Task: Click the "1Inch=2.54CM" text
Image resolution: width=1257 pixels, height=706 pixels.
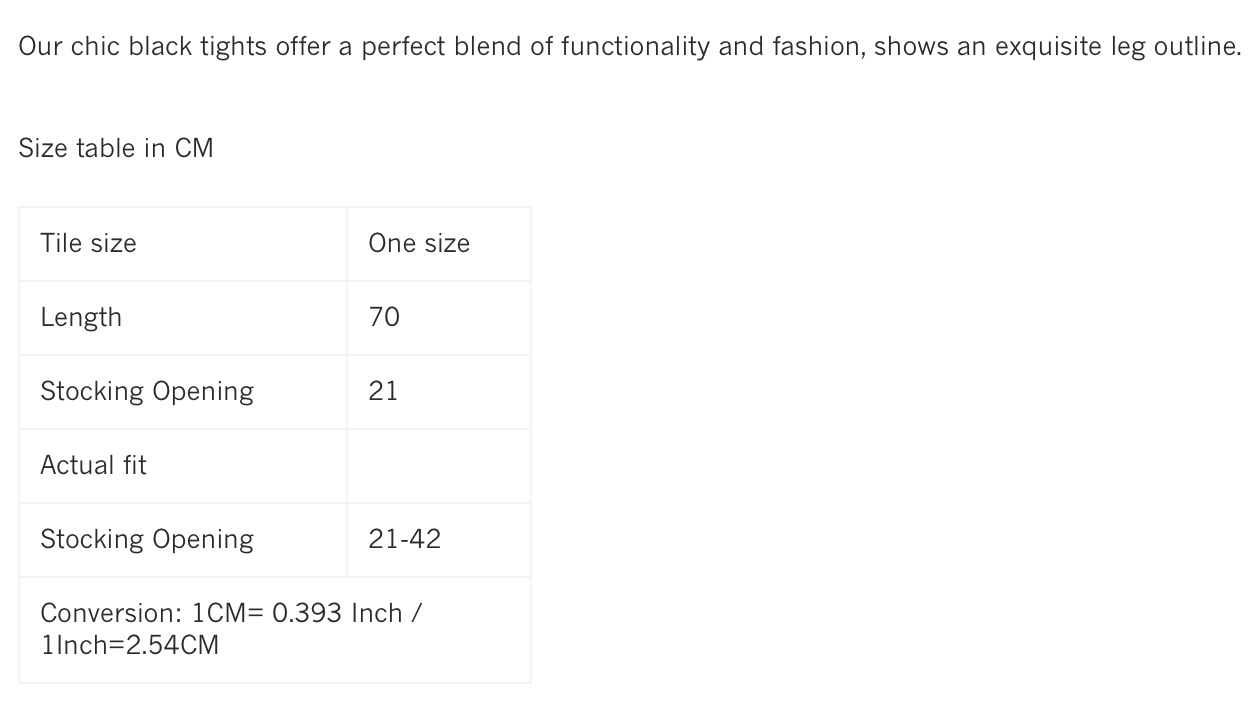Action: (130, 645)
